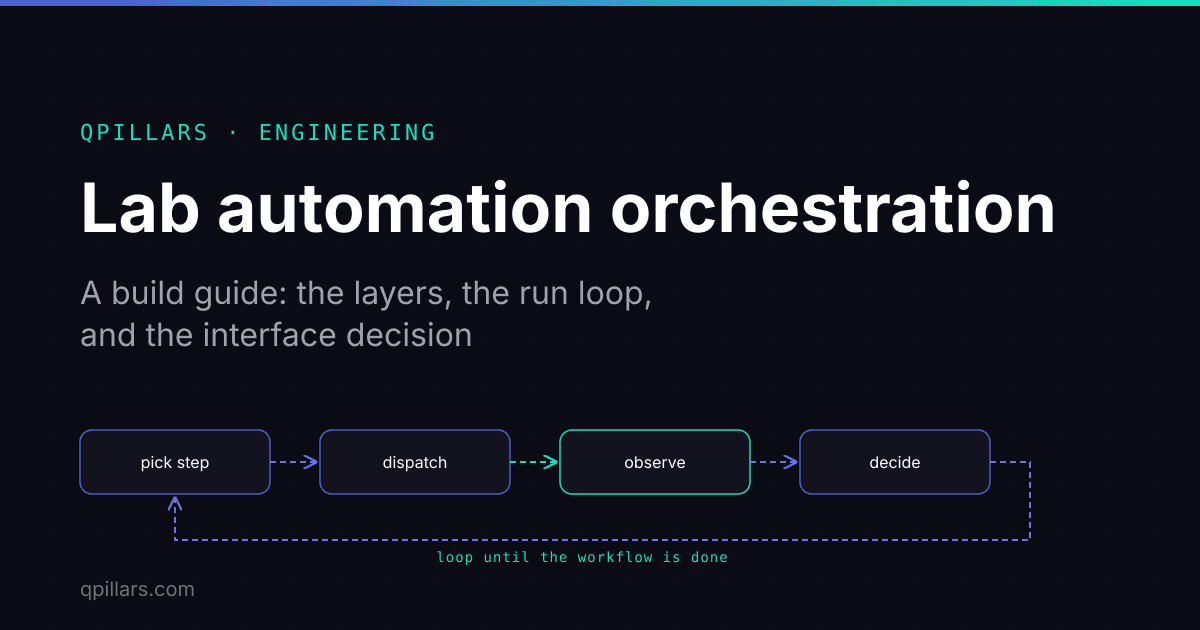Click "loop until the workflow is done" caption
The width and height of the screenshot is (1200, 630).
(582, 557)
